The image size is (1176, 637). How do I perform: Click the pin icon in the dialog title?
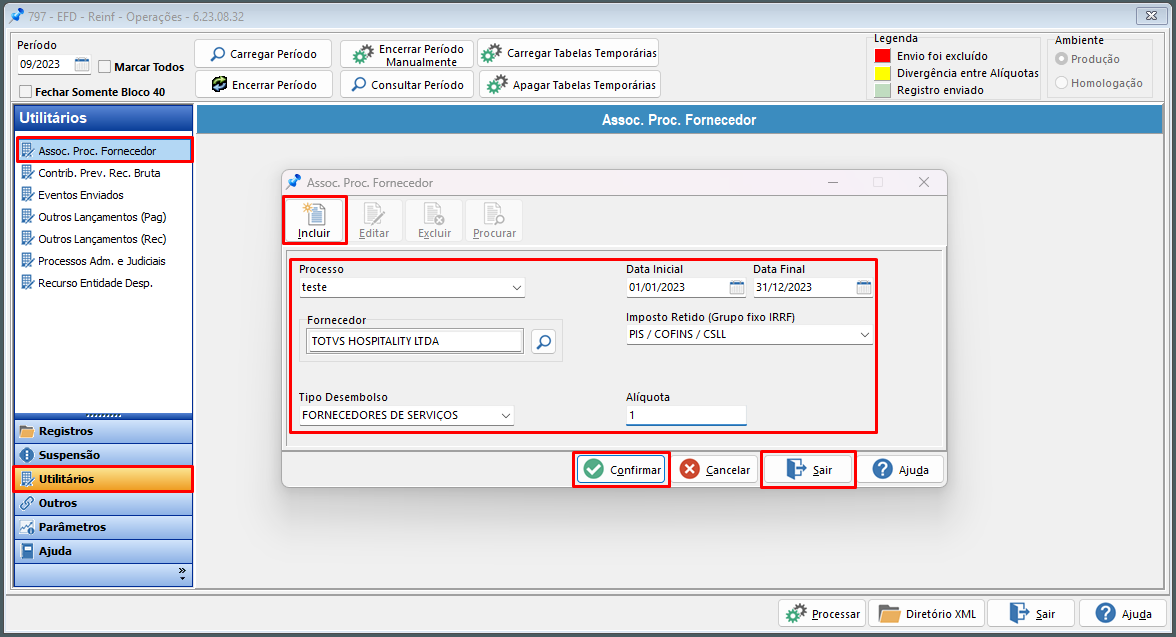[294, 182]
